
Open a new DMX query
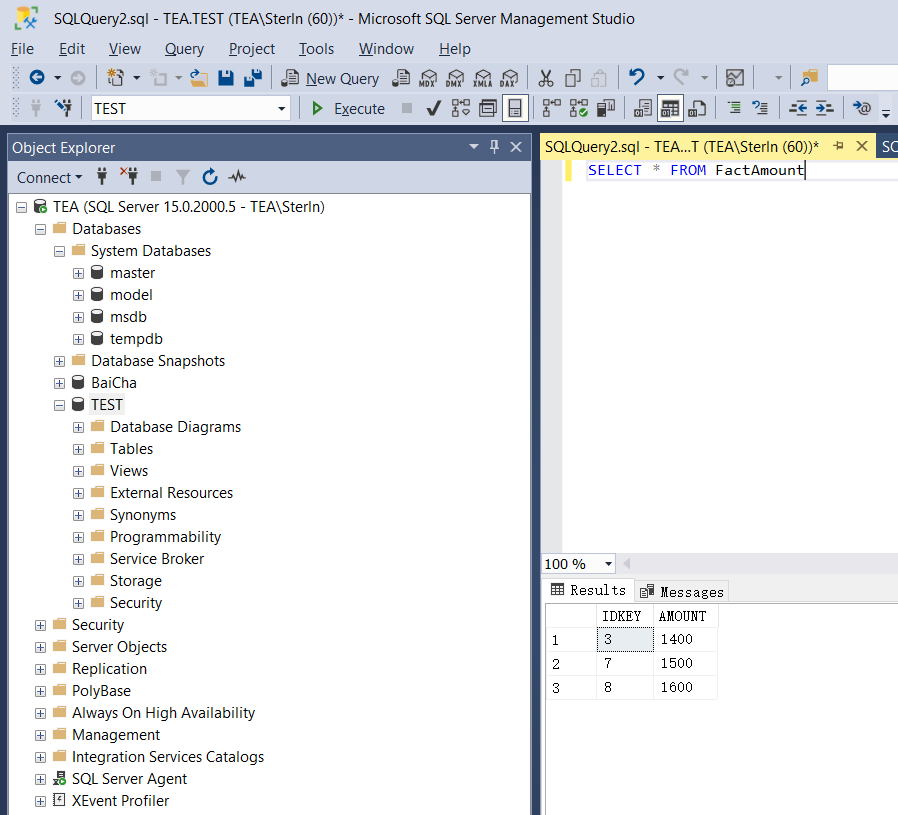tap(455, 78)
